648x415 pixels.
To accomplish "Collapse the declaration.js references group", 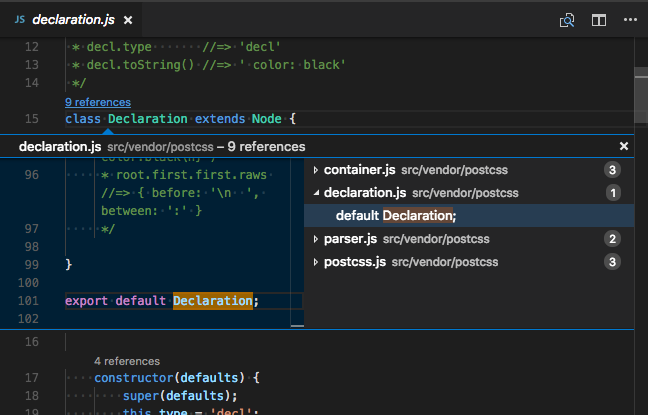I will (x=316, y=193).
